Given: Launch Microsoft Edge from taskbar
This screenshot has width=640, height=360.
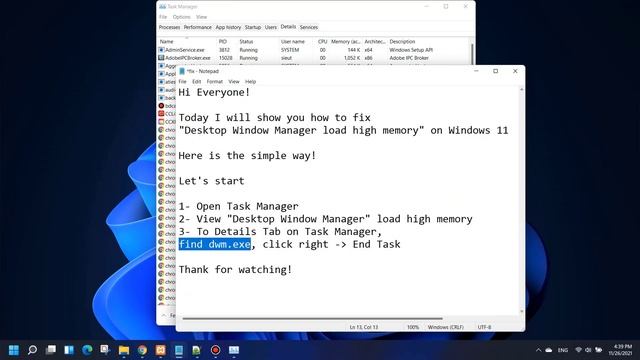Looking at the screenshot, I should [87, 350].
